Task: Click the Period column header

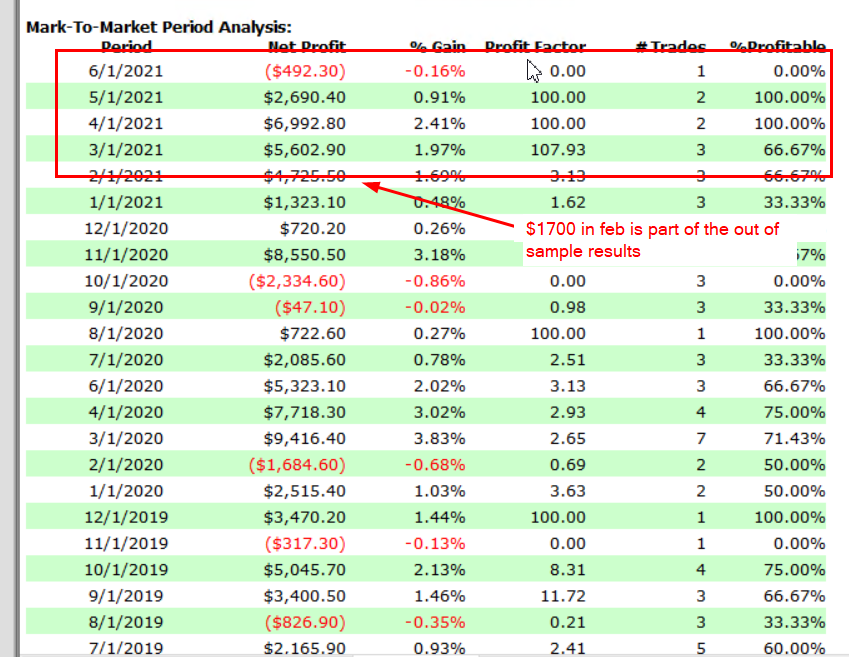Action: coord(127,46)
